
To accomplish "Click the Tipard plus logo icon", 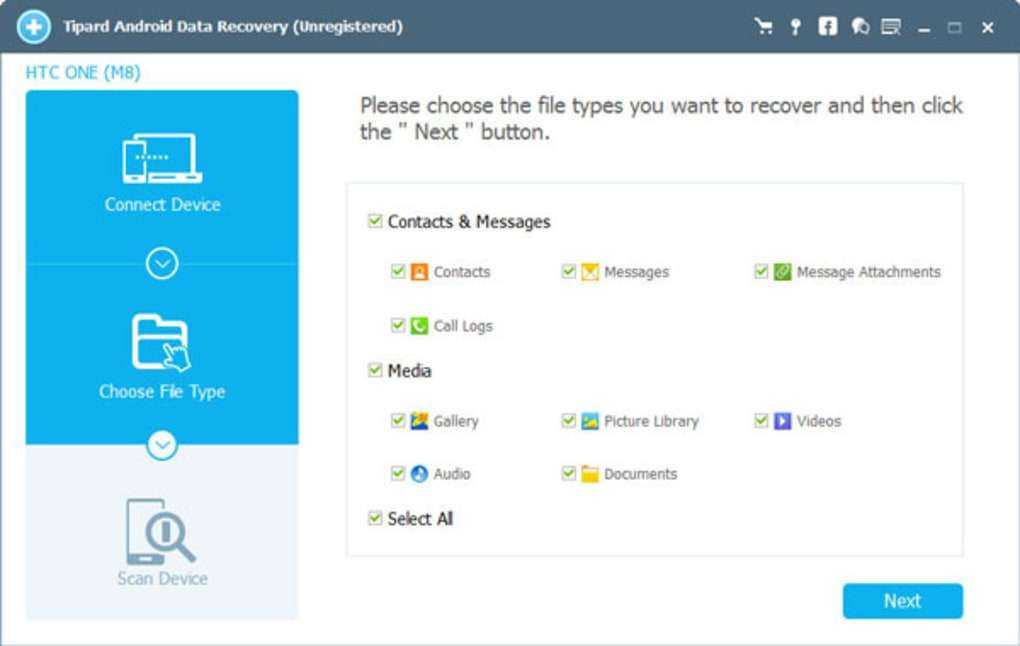I will coord(33,27).
